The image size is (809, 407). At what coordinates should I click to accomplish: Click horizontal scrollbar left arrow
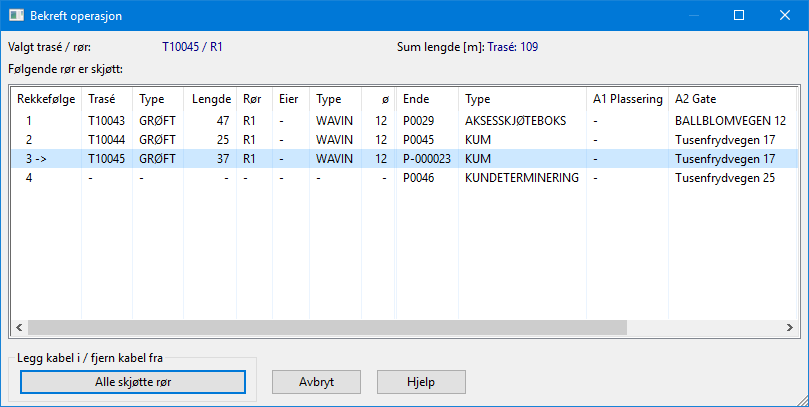(x=19, y=327)
